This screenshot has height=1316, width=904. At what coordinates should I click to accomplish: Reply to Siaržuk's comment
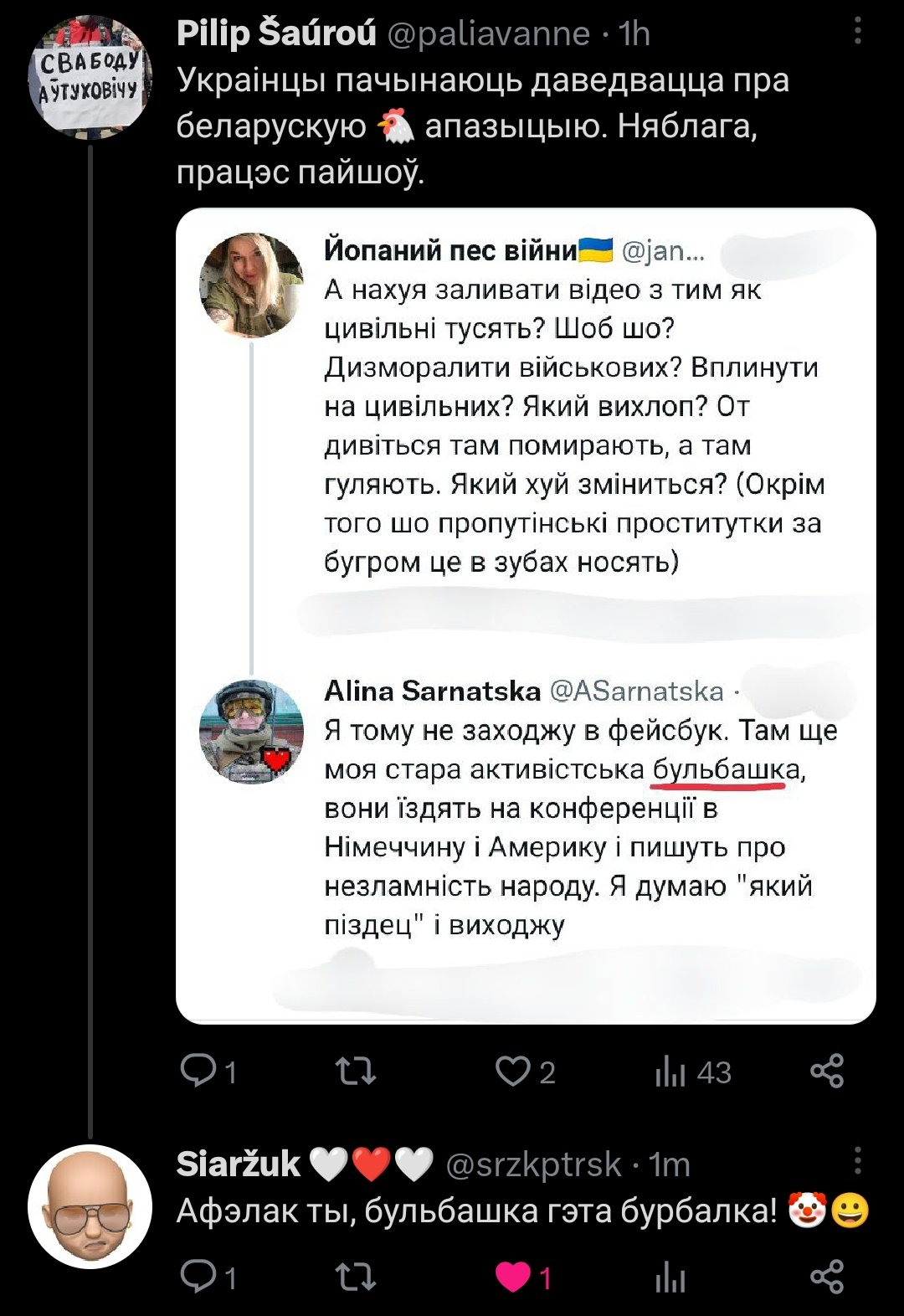(199, 1277)
